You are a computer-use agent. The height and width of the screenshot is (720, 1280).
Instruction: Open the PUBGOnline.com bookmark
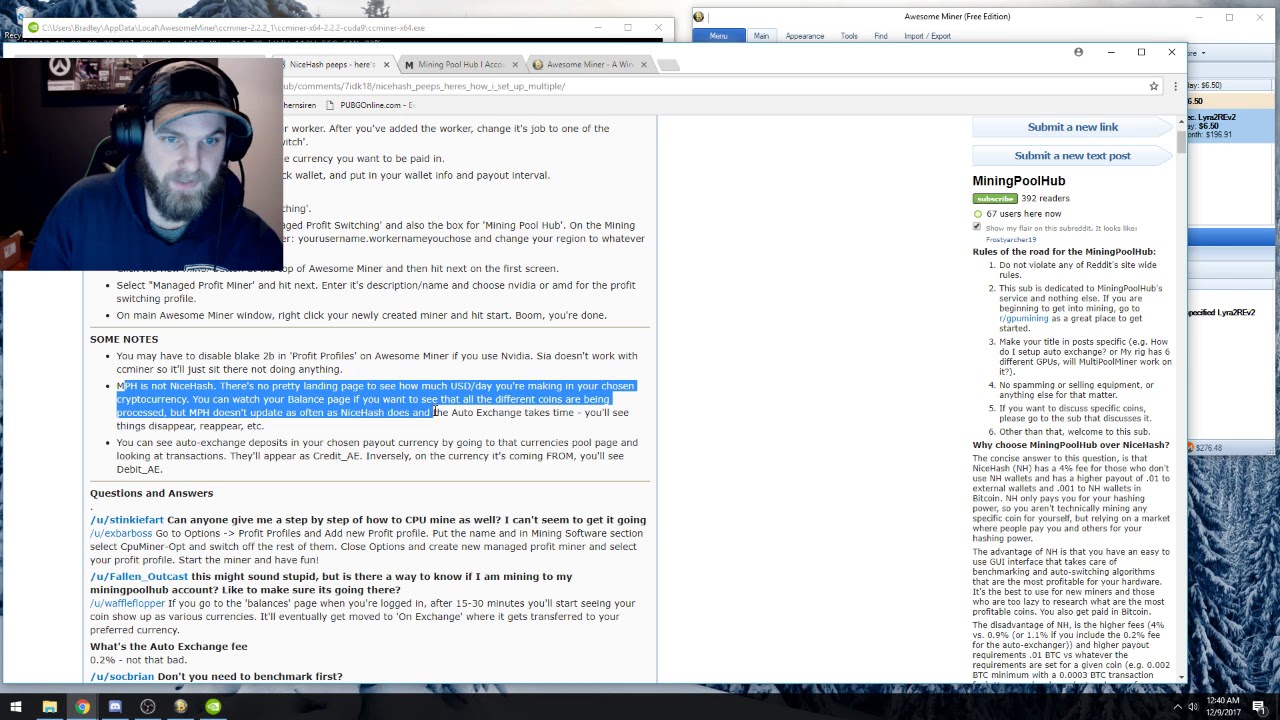369,105
